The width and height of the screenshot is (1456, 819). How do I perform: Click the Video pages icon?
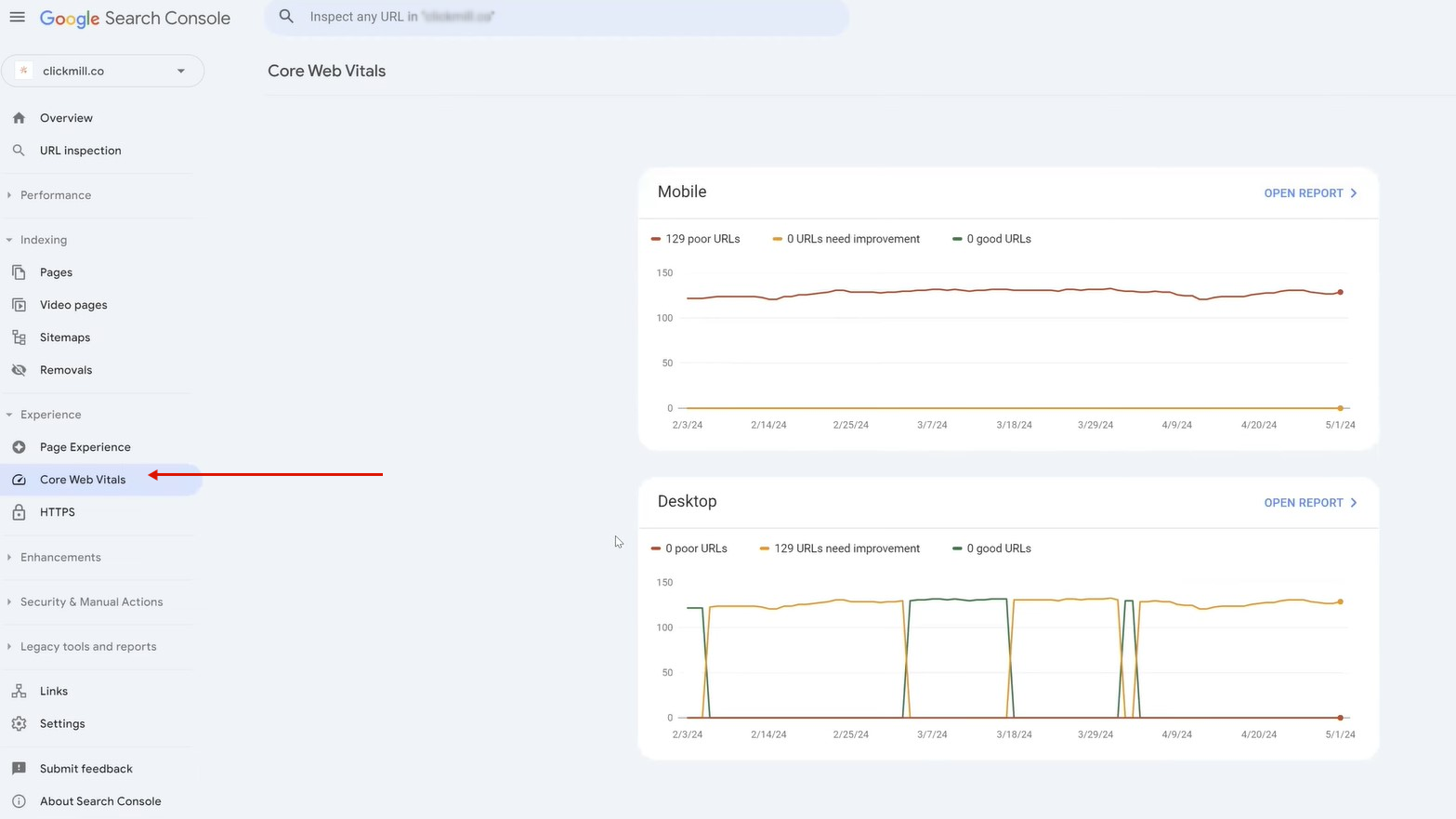click(19, 305)
